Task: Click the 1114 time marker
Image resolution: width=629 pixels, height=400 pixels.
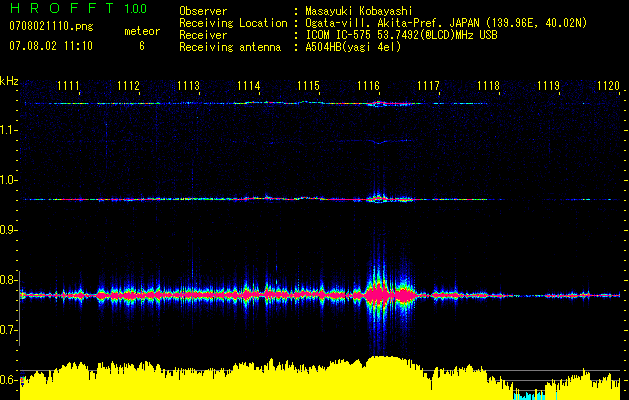Action: coord(248,86)
